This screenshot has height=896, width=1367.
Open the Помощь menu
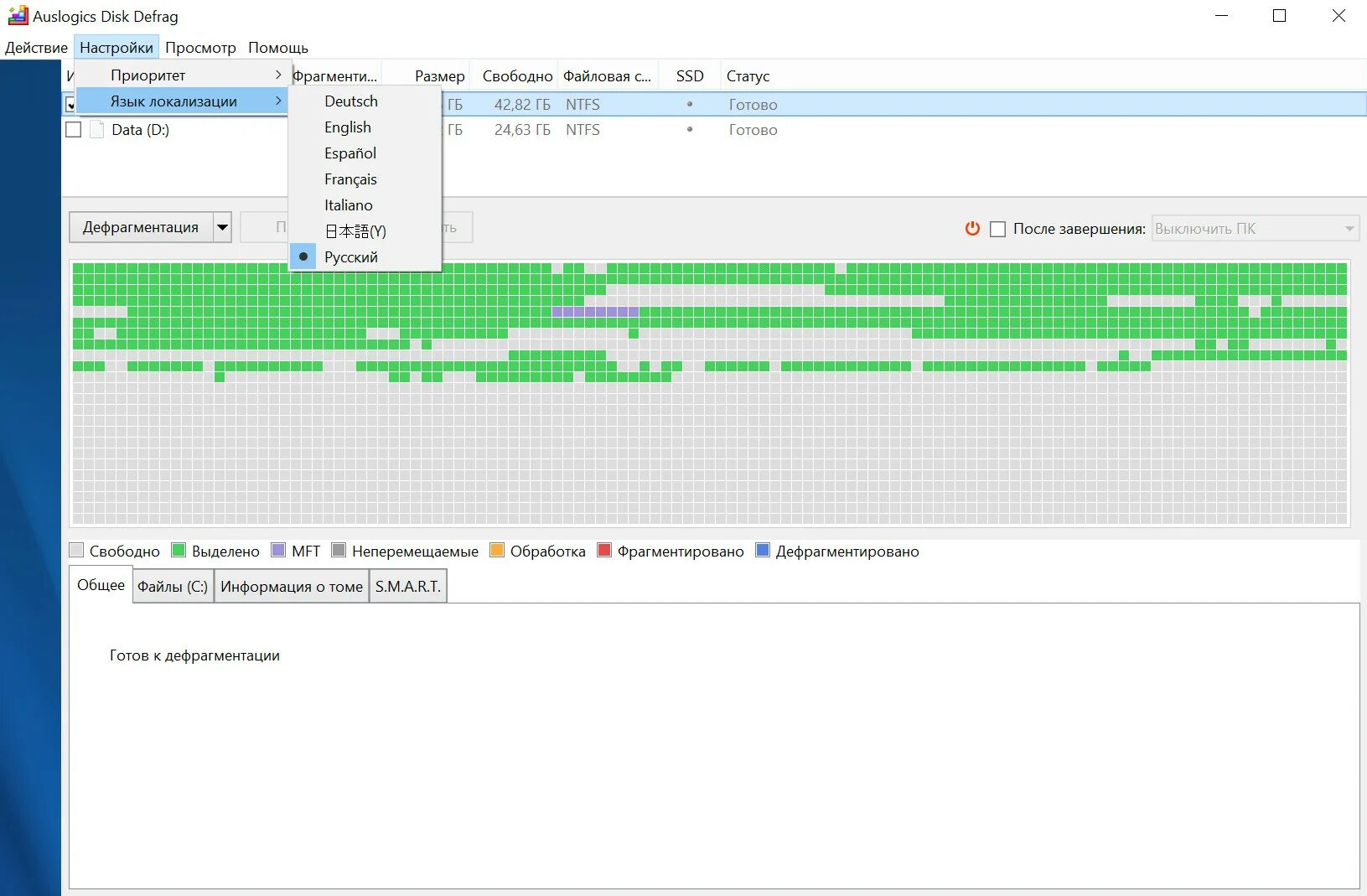point(278,48)
